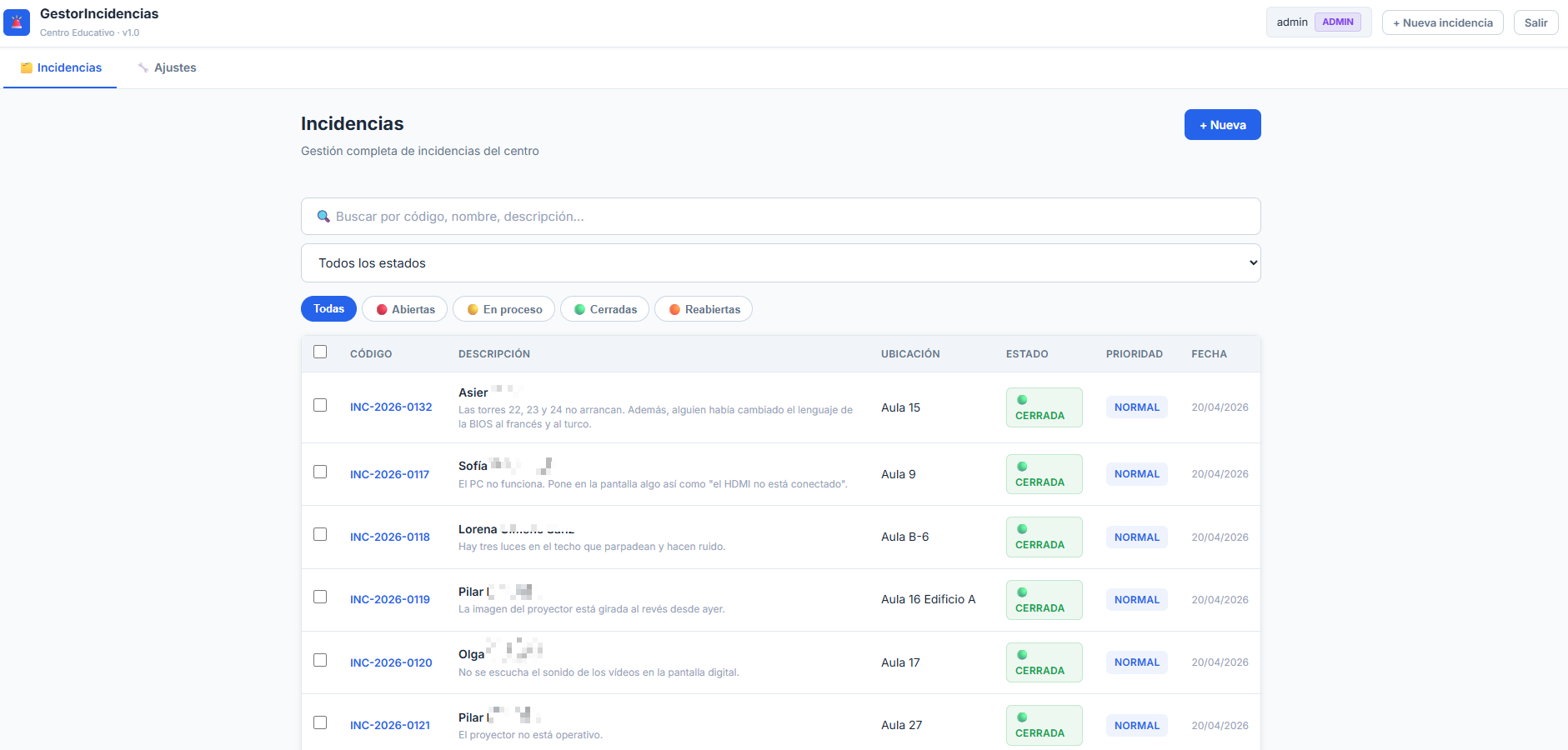Switch to the Ajustes tab
The height and width of the screenshot is (750, 1568).
click(168, 67)
